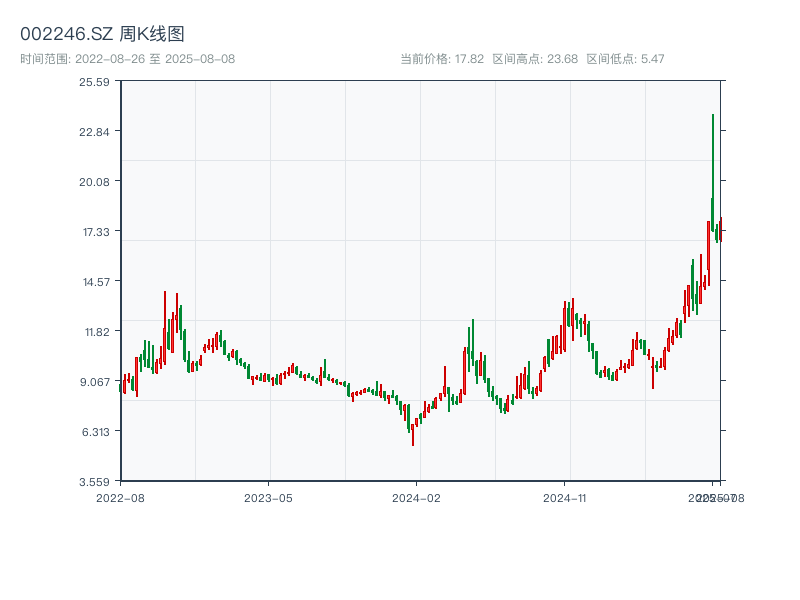Click the chart title 002246.SZ 周K线图
The width and height of the screenshot is (800, 600).
pyautogui.click(x=102, y=34)
